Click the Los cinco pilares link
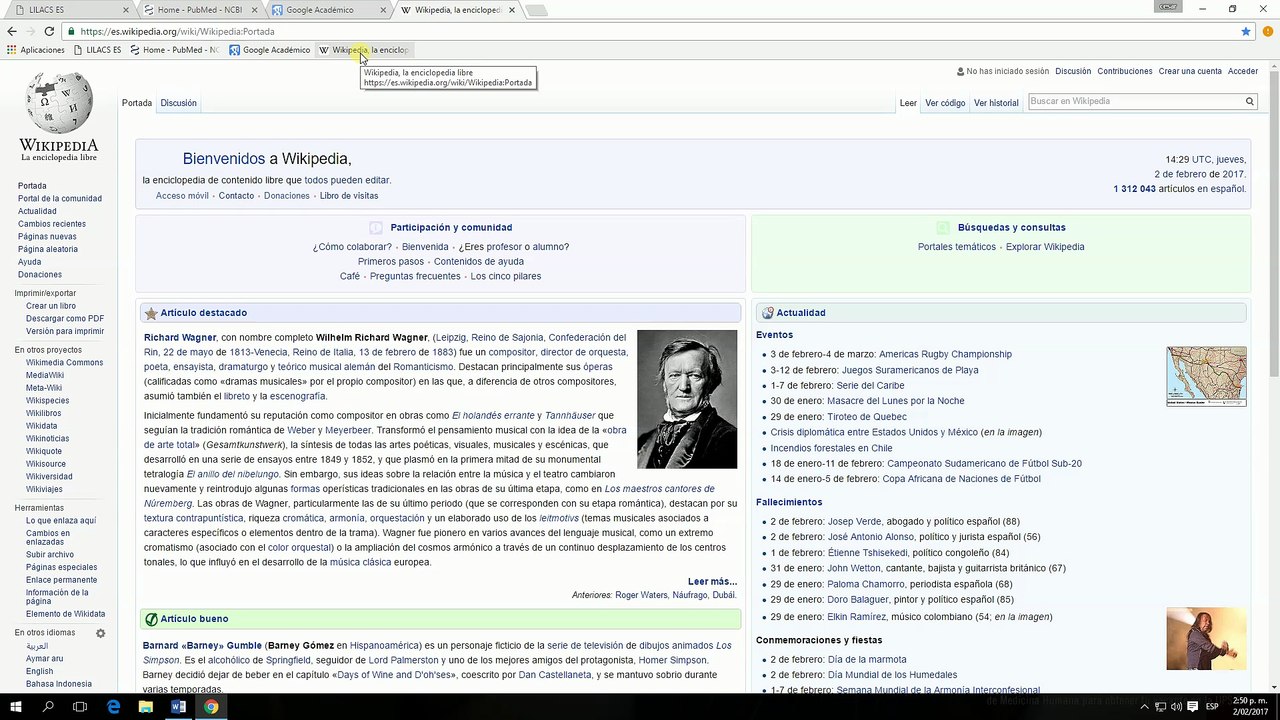Screen dimensions: 1280x720 click(x=506, y=276)
